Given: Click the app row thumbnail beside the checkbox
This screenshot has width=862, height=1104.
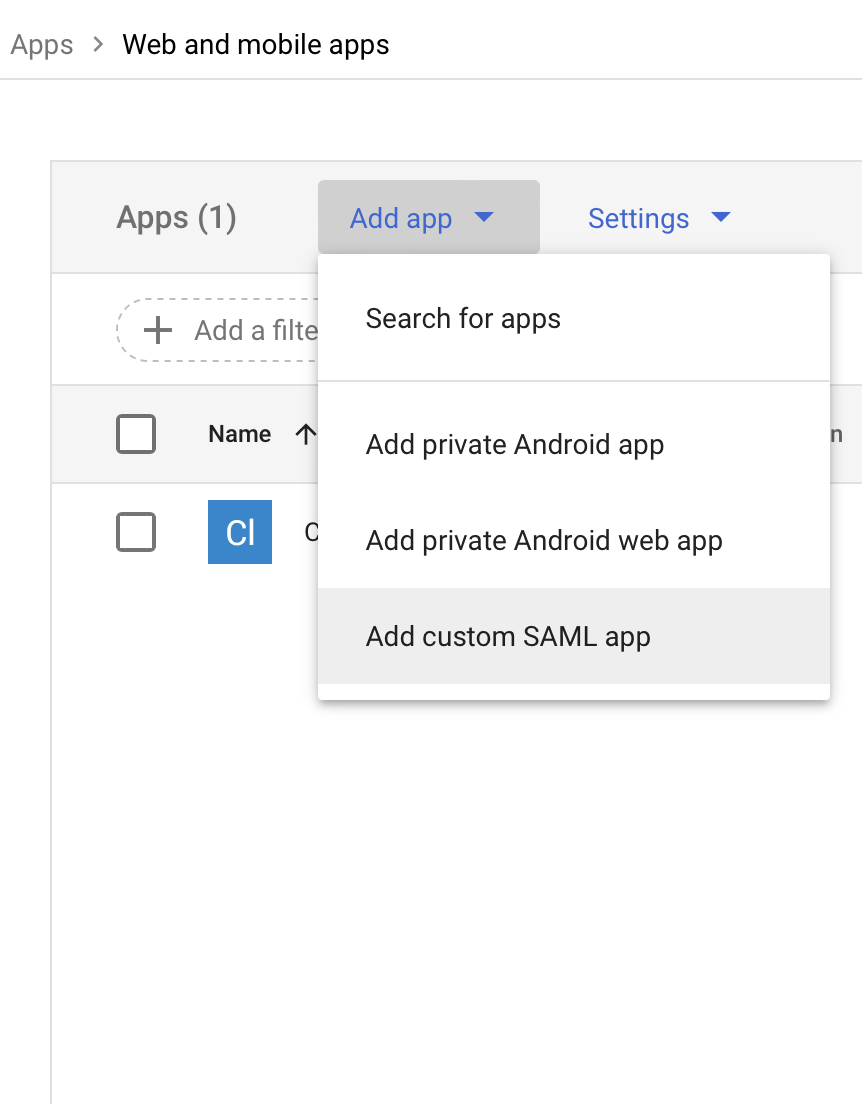Looking at the screenshot, I should tap(239, 532).
